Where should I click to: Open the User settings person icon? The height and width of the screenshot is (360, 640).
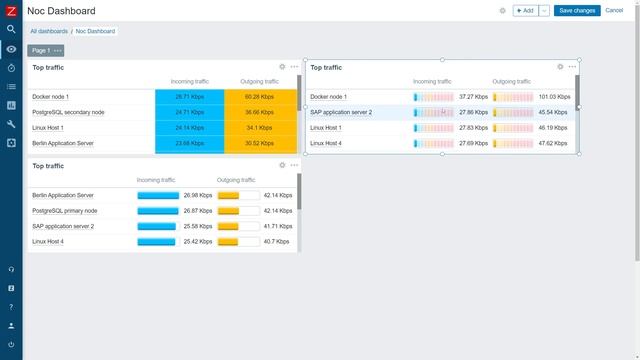pos(11,326)
